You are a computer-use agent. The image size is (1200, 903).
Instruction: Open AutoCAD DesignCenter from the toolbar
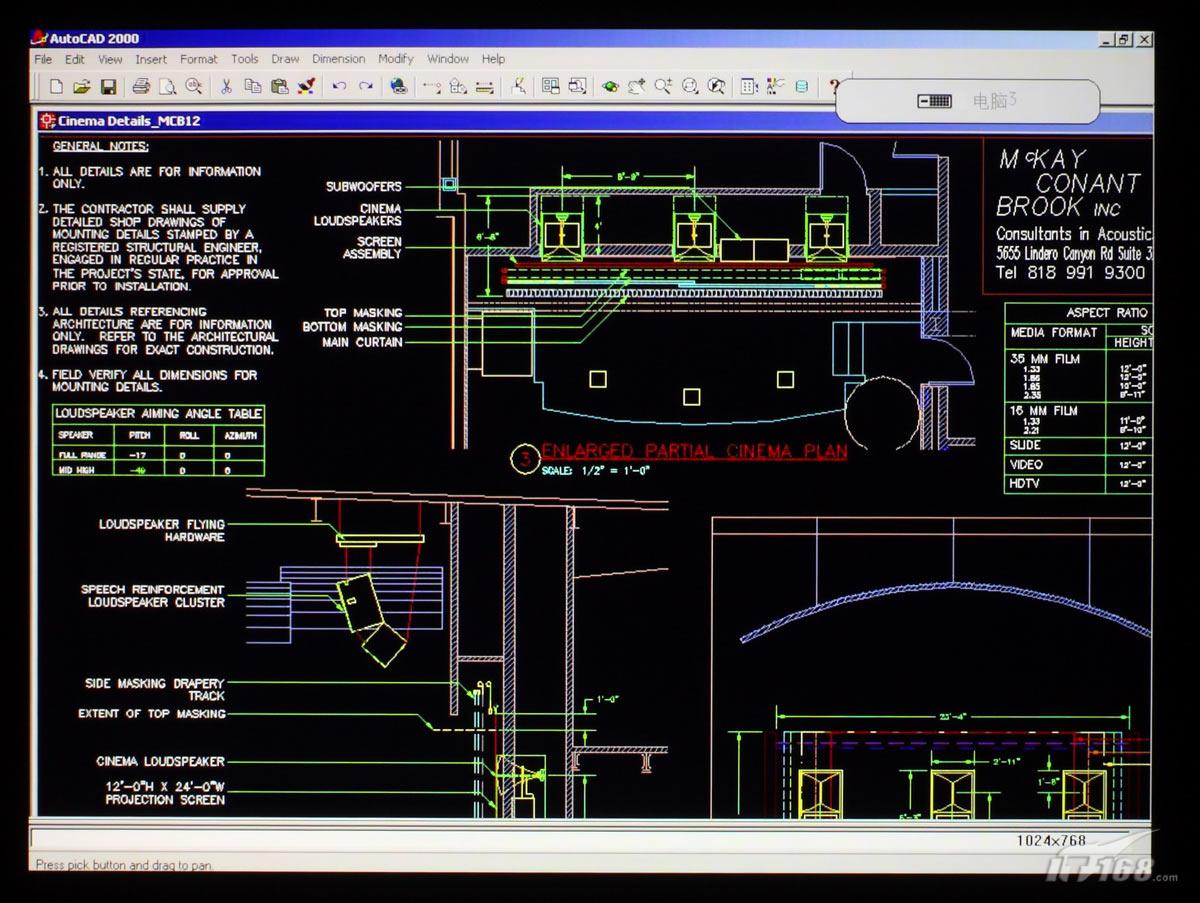[775, 87]
